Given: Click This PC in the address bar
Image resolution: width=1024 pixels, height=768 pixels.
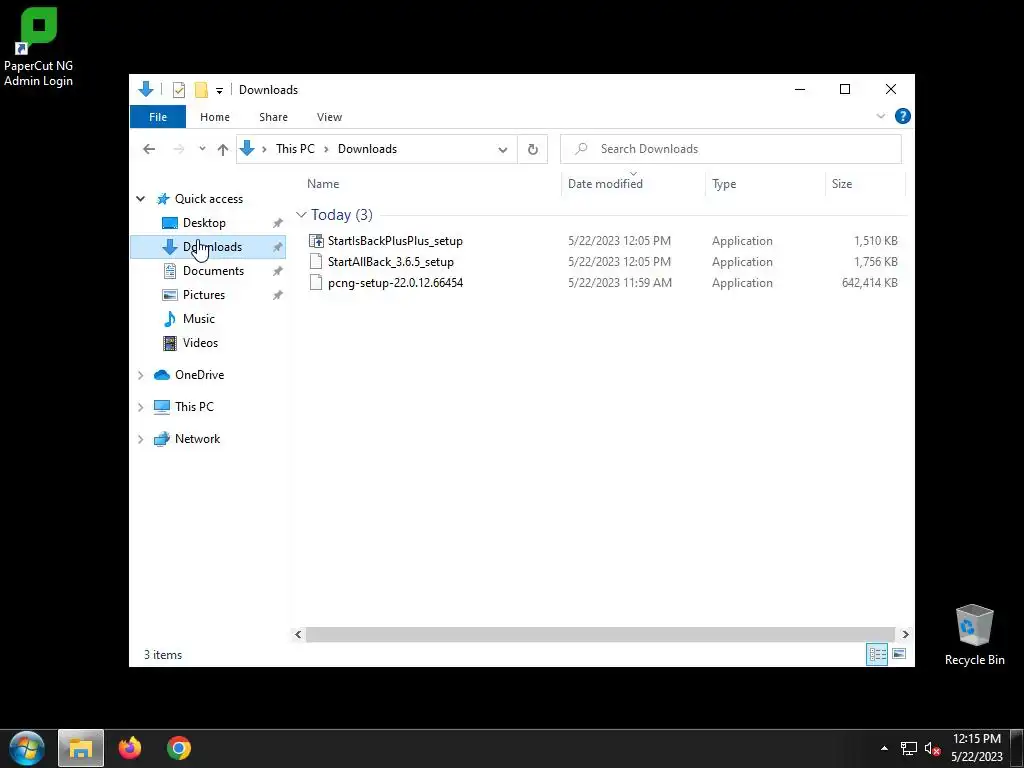Looking at the screenshot, I should tap(295, 149).
